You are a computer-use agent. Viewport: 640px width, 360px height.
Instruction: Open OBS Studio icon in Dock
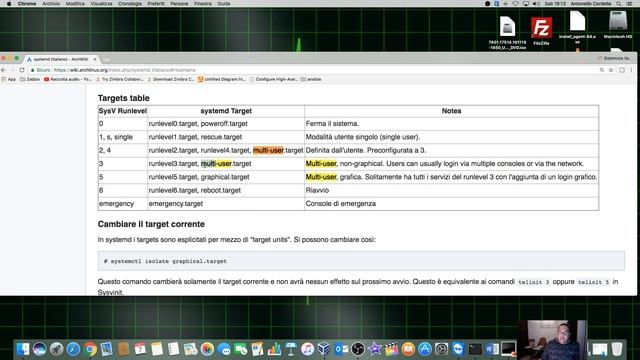coord(358,349)
